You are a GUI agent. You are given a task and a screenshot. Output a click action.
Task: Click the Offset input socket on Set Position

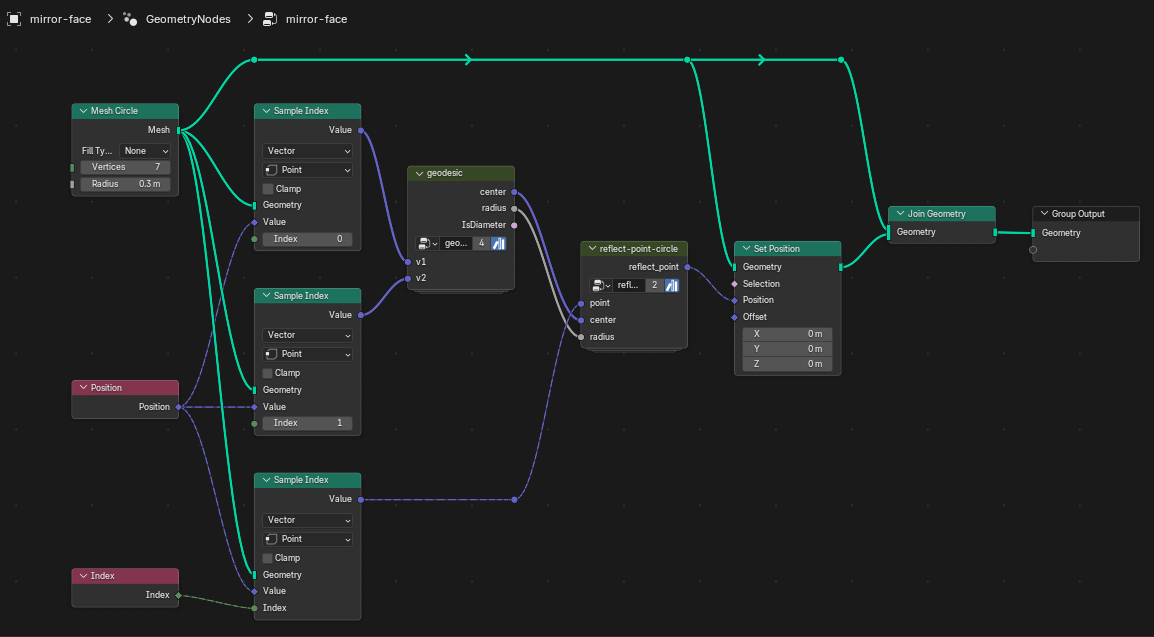(x=734, y=317)
